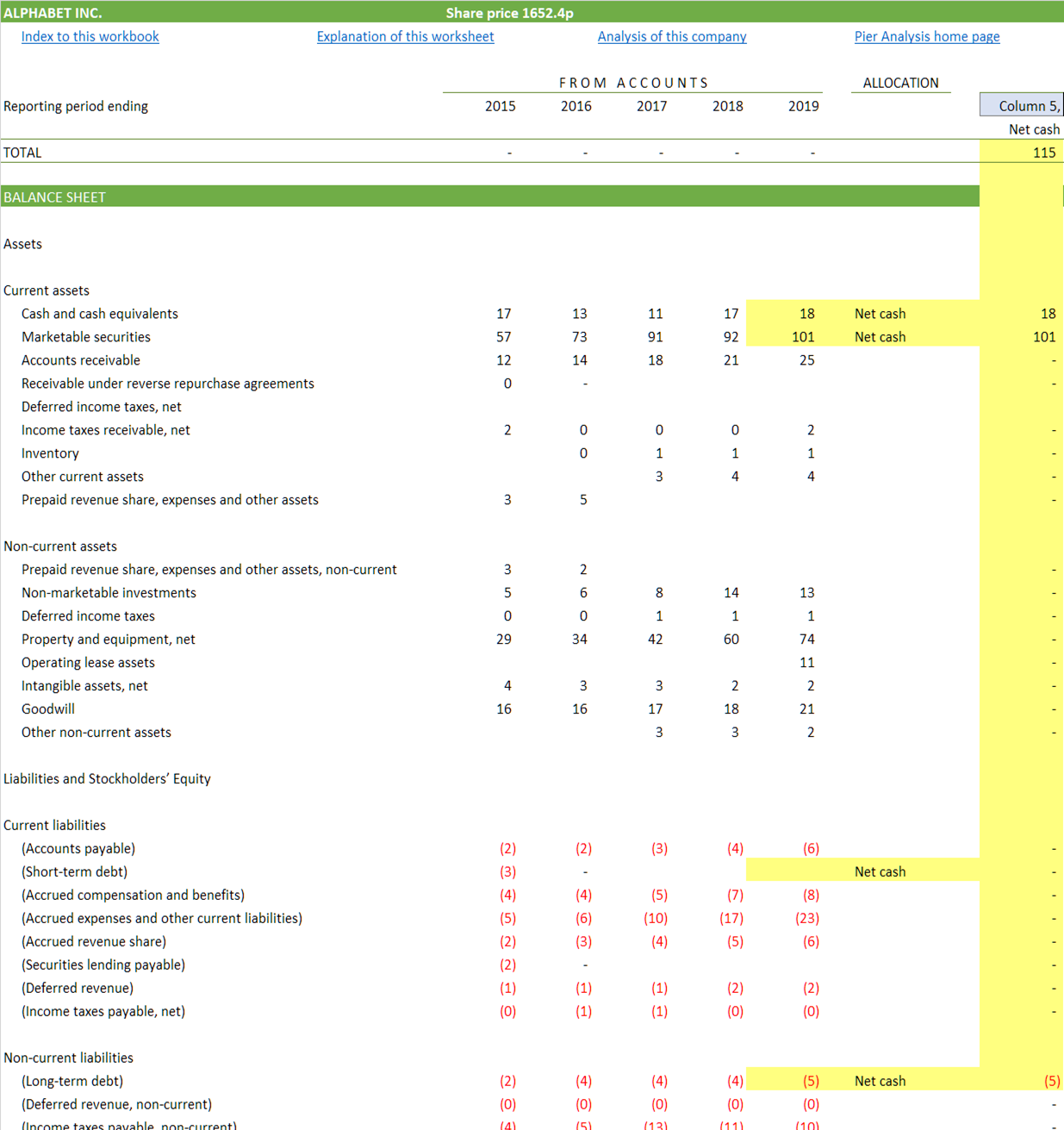This screenshot has width=1064, height=1130.
Task: Select 2015 Marketable securities value 57
Action: click(x=503, y=337)
